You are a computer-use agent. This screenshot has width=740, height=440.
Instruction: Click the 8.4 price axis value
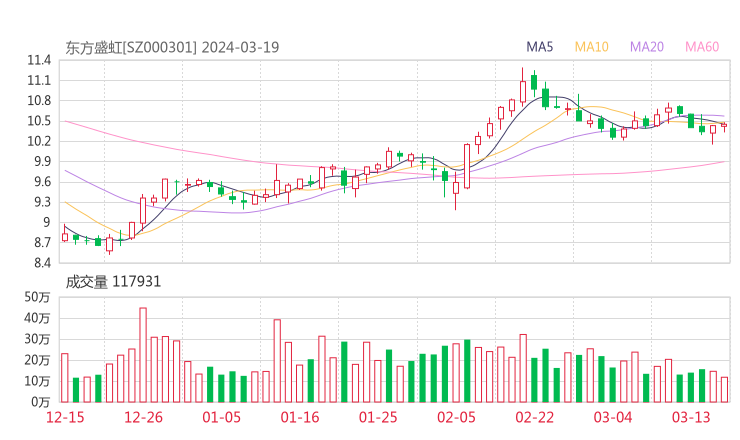[42, 262]
